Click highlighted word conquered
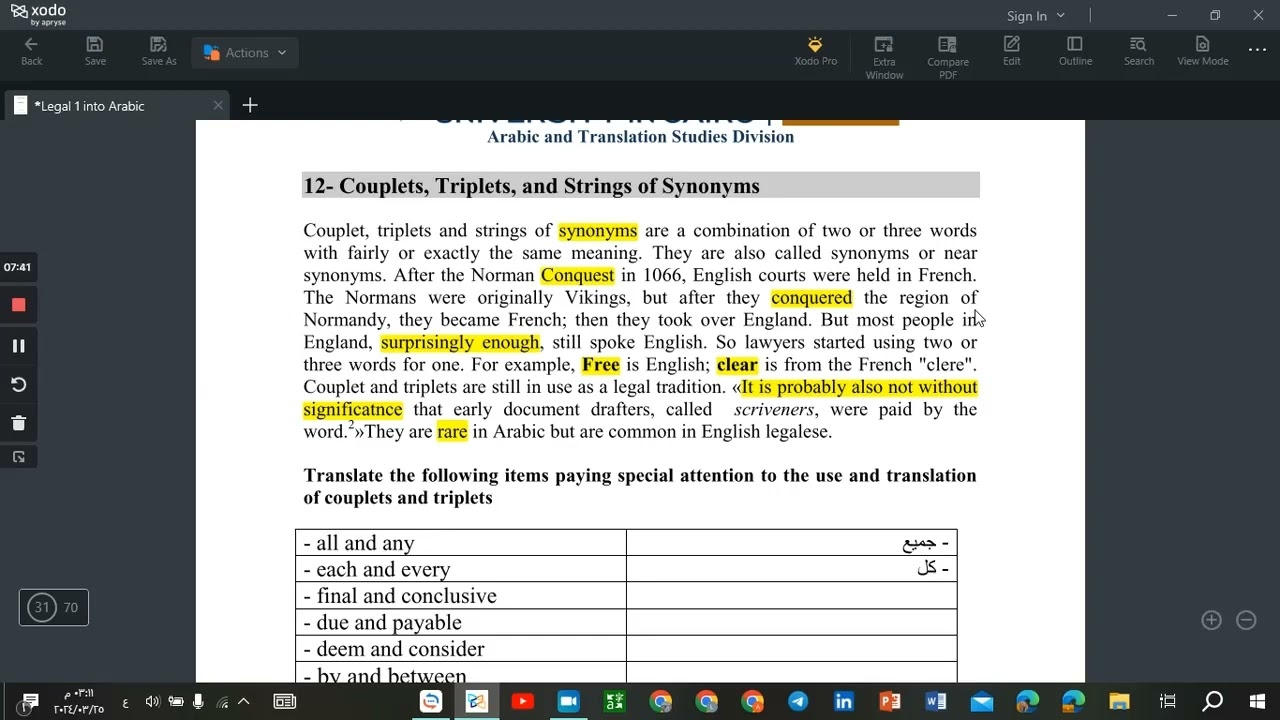 [x=811, y=298]
